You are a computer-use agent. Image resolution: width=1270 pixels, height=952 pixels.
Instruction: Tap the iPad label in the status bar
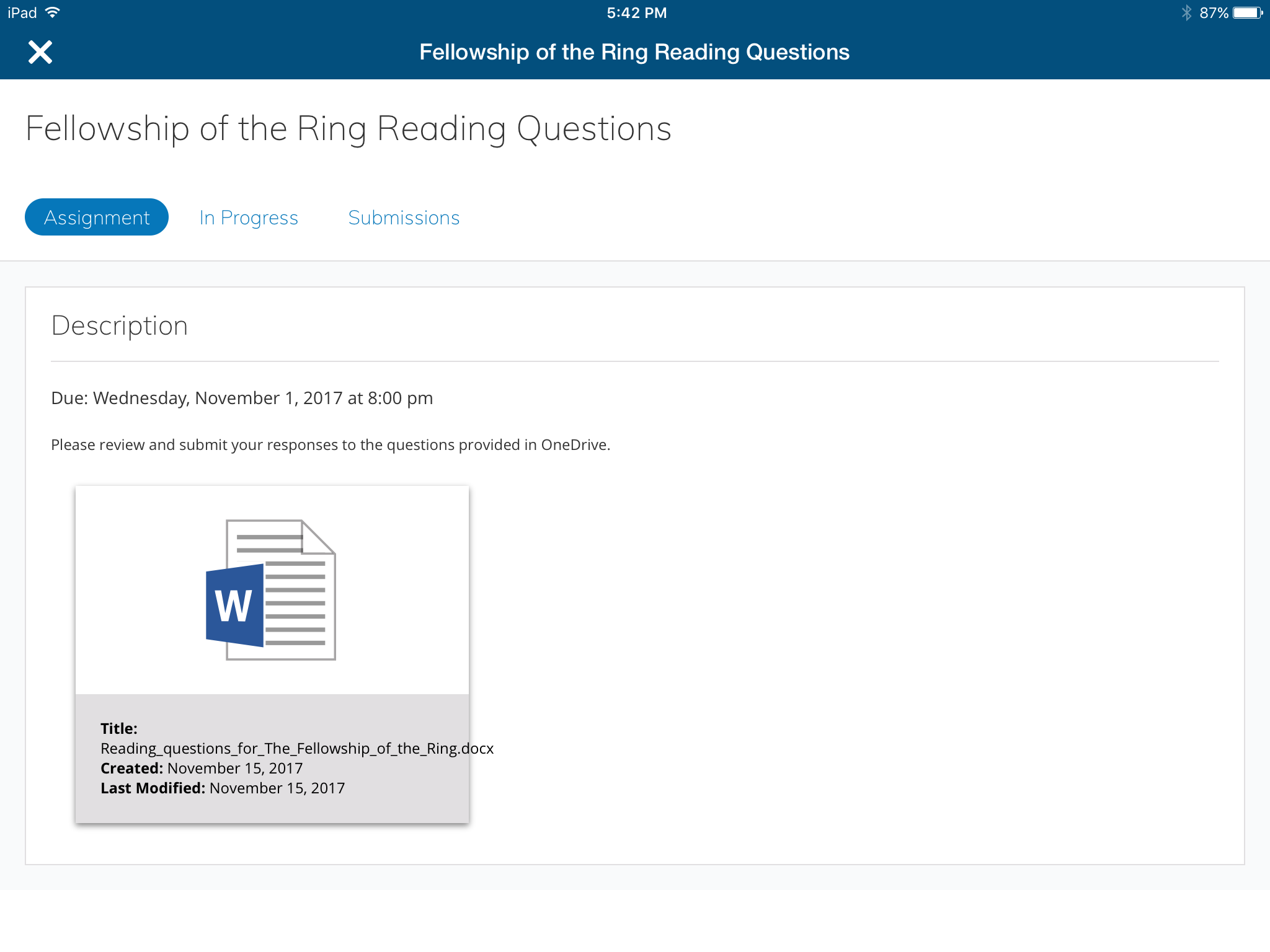click(22, 13)
